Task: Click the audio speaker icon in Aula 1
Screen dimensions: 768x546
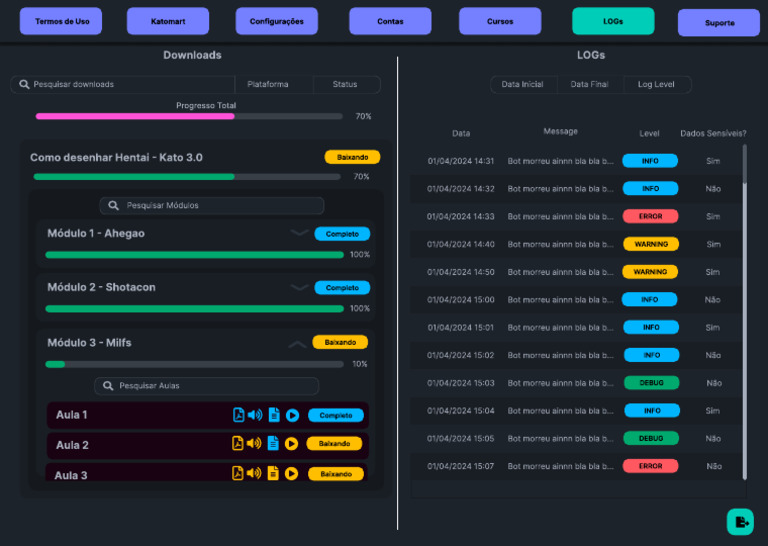Action: (254, 415)
